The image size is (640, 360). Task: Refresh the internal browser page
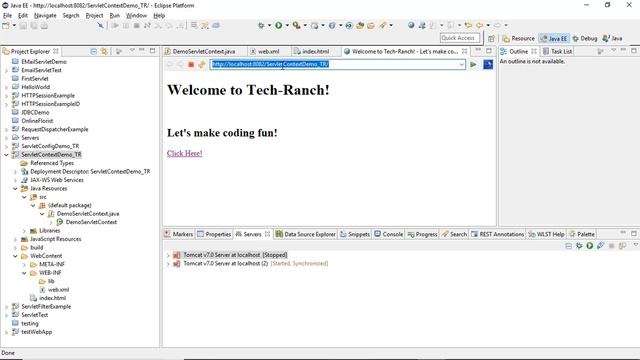click(202, 64)
